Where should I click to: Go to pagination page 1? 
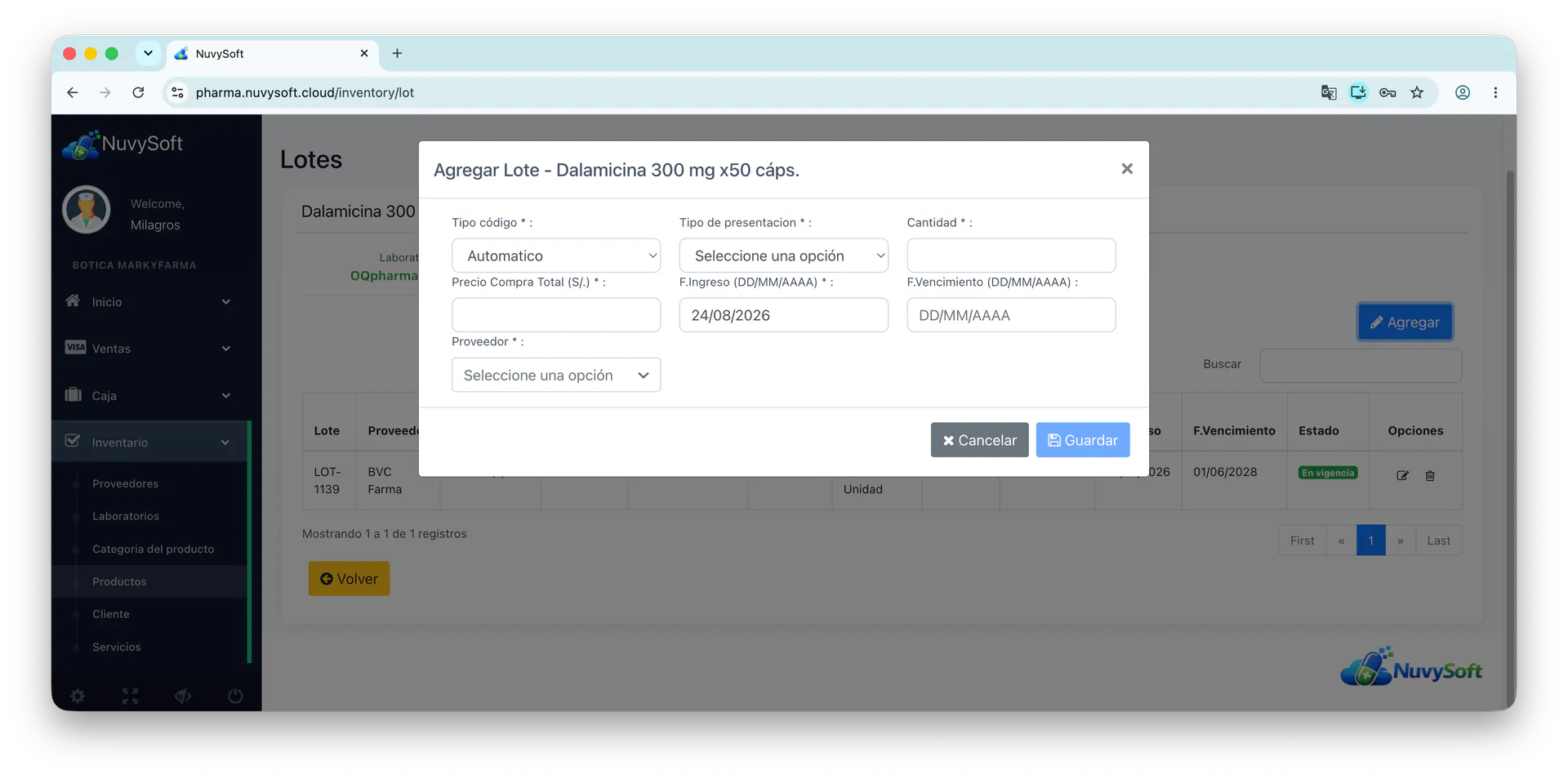1370,541
